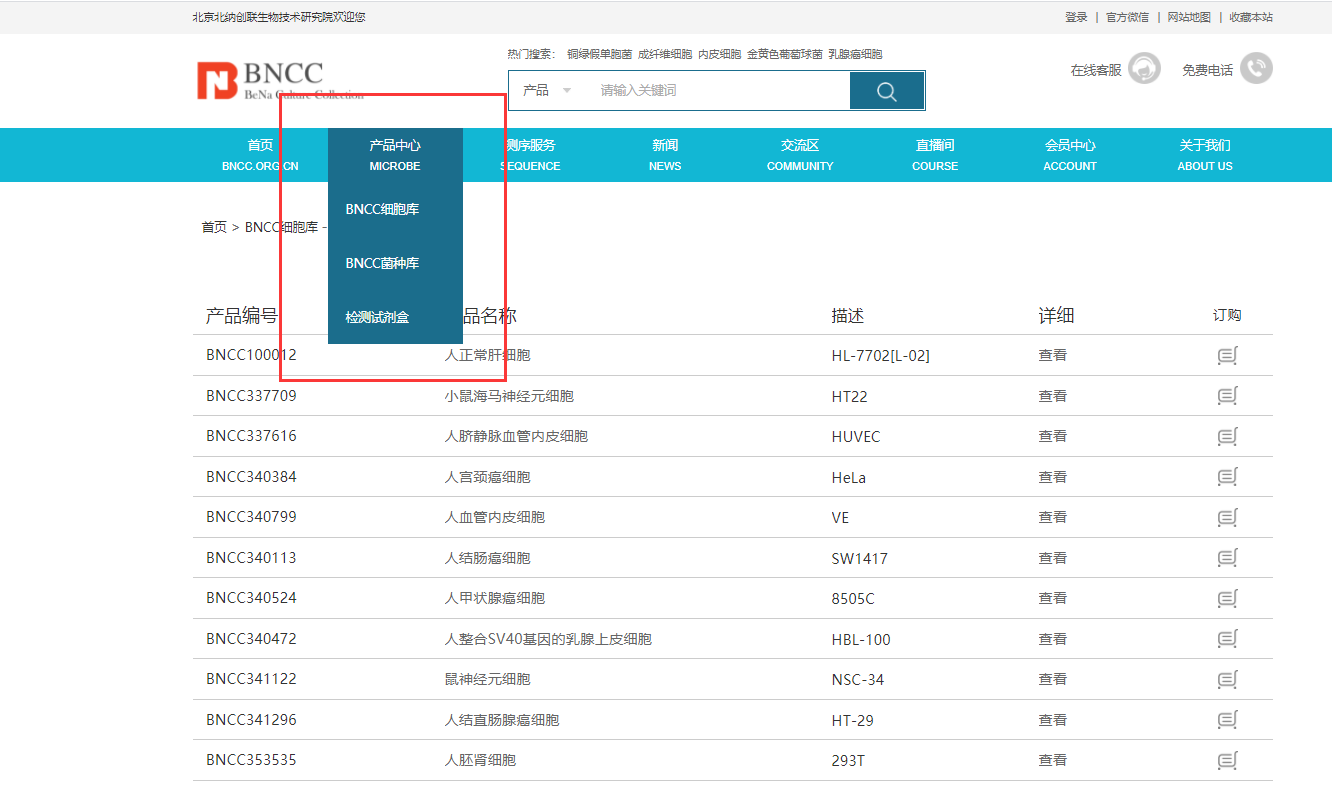The image size is (1332, 785).
Task: Click the keyword search input field
Action: (718, 91)
